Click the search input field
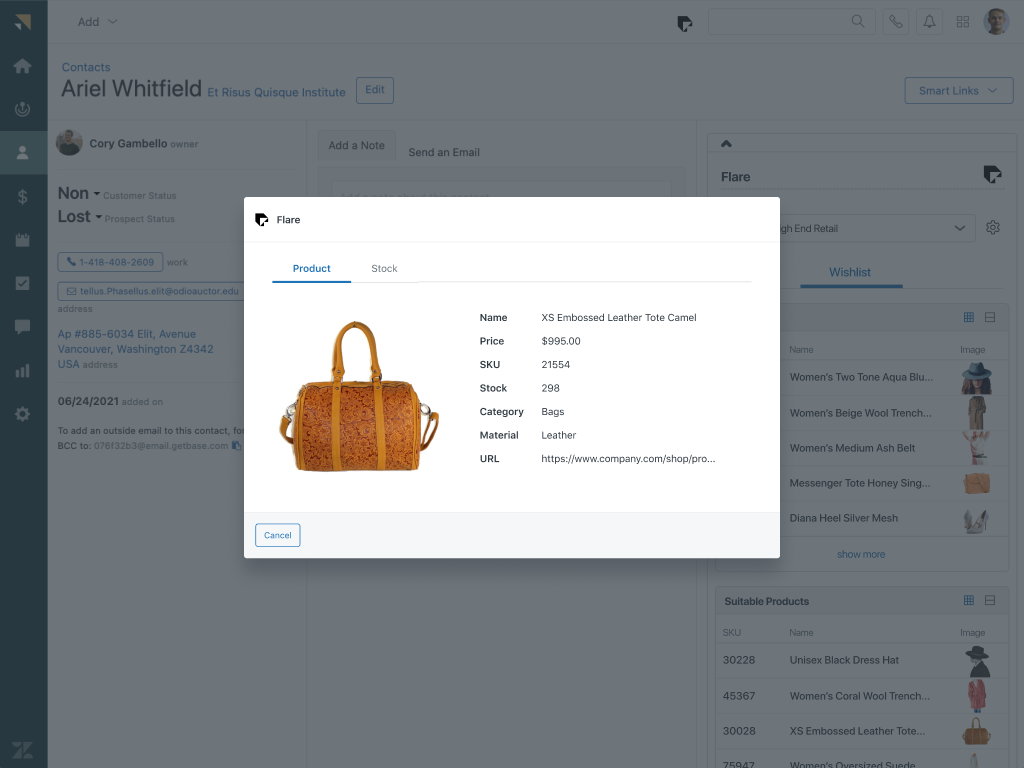The width and height of the screenshot is (1024, 768). coord(780,22)
